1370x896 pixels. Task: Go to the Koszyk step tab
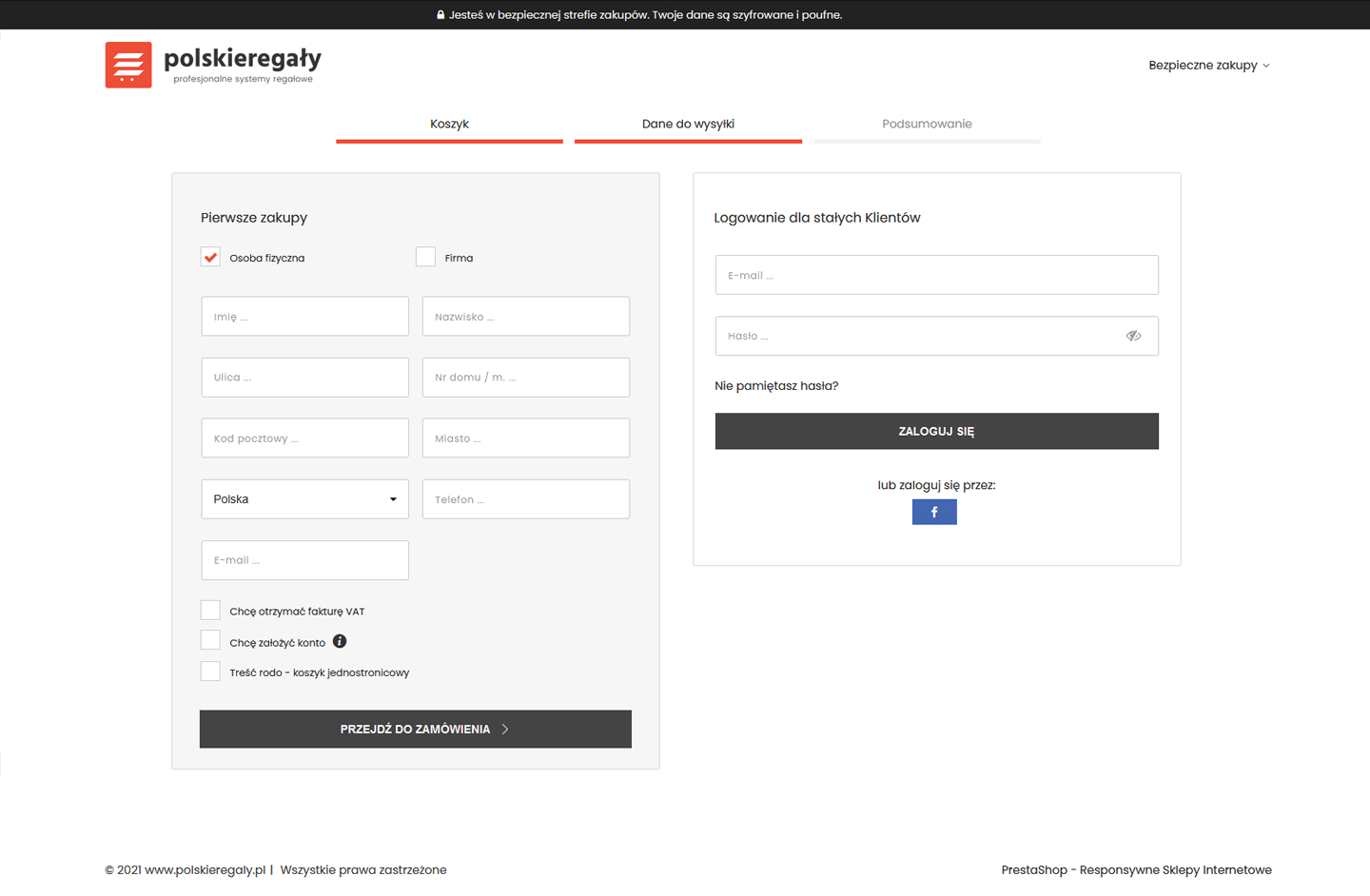point(449,125)
